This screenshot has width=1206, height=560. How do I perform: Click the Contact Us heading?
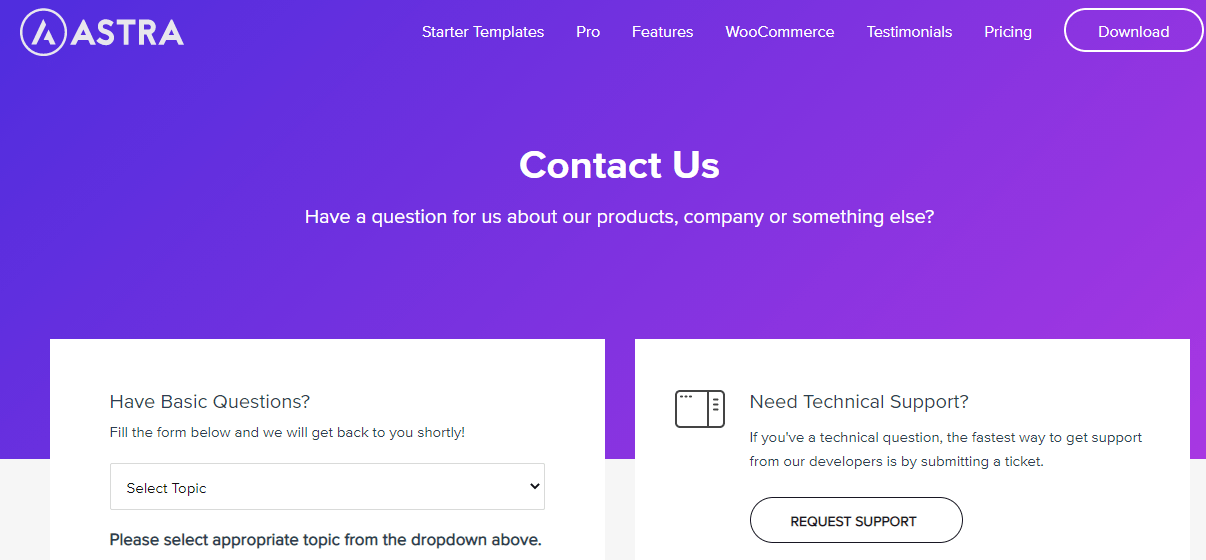pyautogui.click(x=619, y=165)
